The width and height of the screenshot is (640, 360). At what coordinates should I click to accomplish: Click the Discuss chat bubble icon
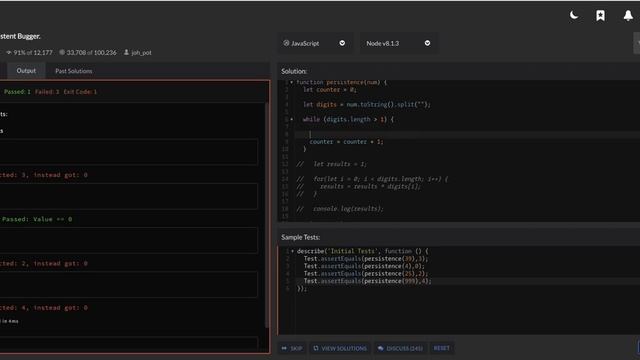coord(380,348)
